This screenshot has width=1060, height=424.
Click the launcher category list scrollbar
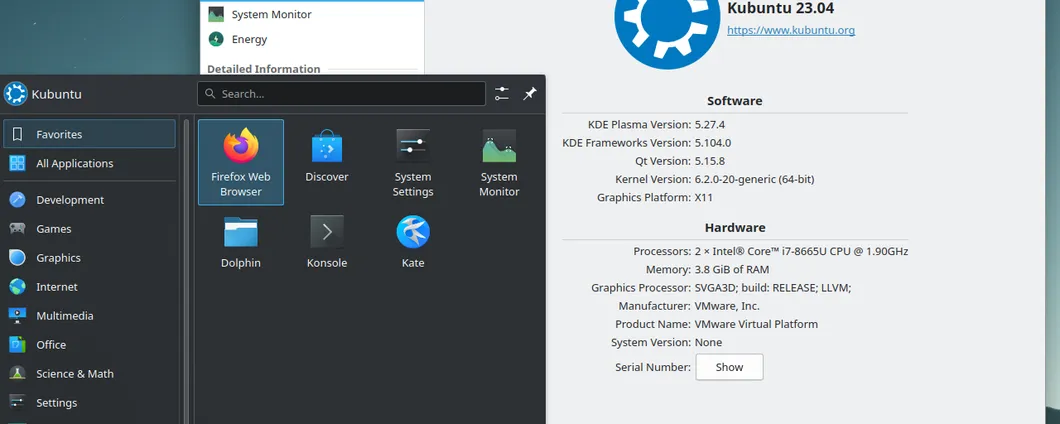(187, 270)
